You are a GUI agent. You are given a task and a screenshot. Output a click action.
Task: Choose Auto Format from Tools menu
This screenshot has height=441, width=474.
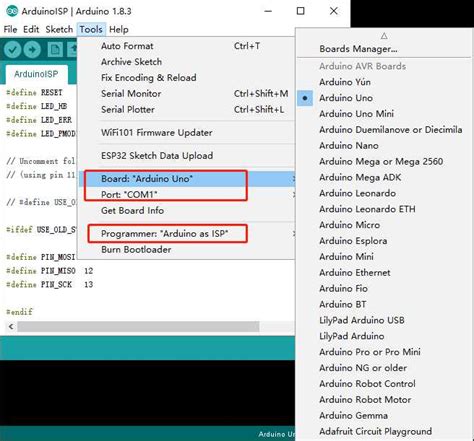(187, 46)
